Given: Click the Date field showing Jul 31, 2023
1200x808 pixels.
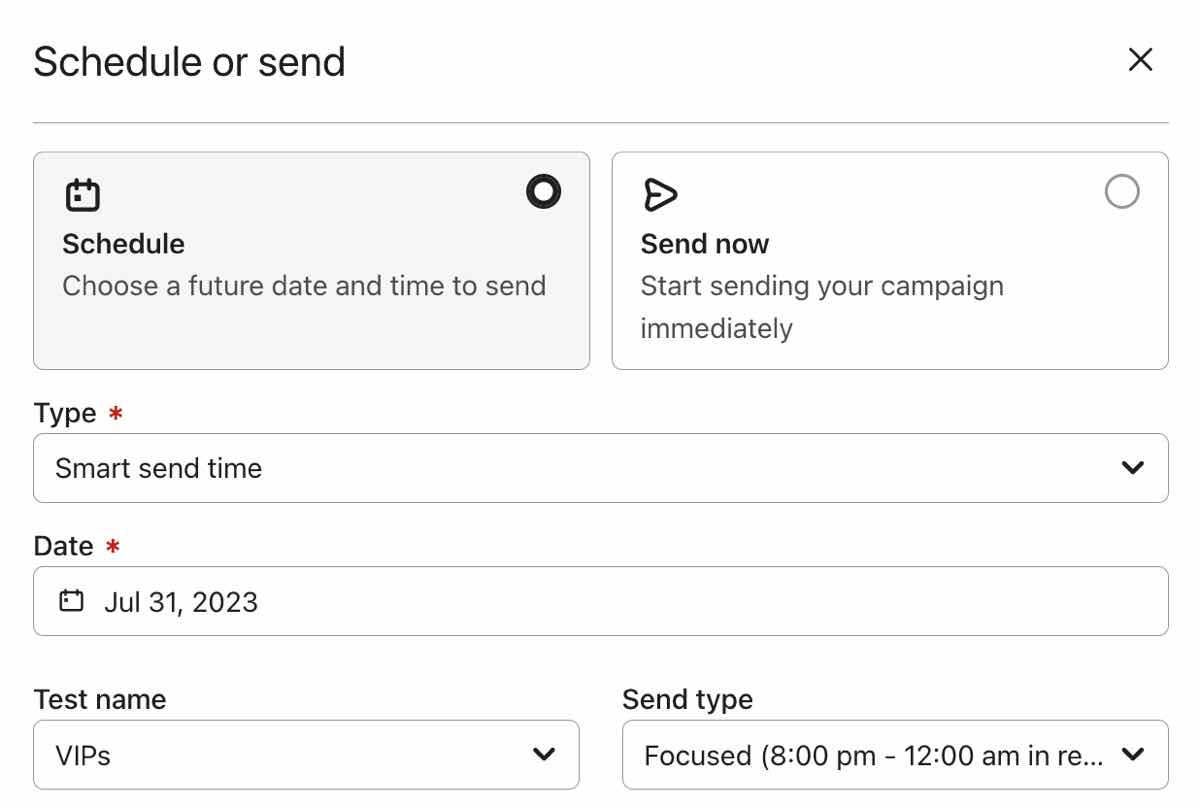Looking at the screenshot, I should click(x=600, y=600).
